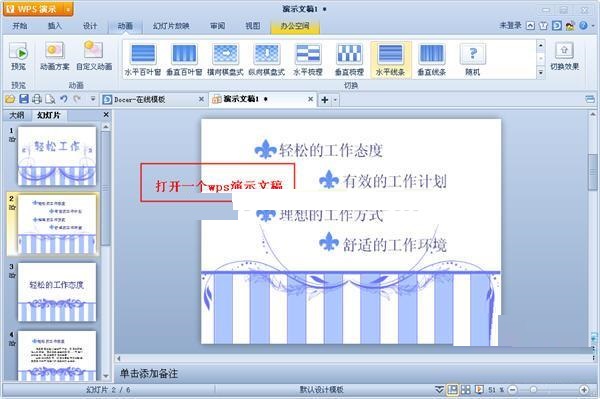This screenshot has width=600, height=399.
Task: Click zoom in plus button
Action: point(584,390)
